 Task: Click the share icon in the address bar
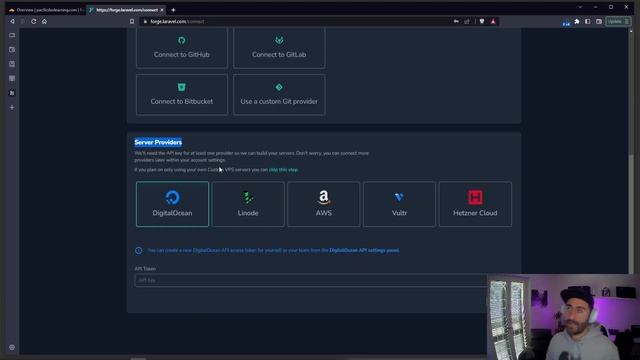(x=467, y=21)
